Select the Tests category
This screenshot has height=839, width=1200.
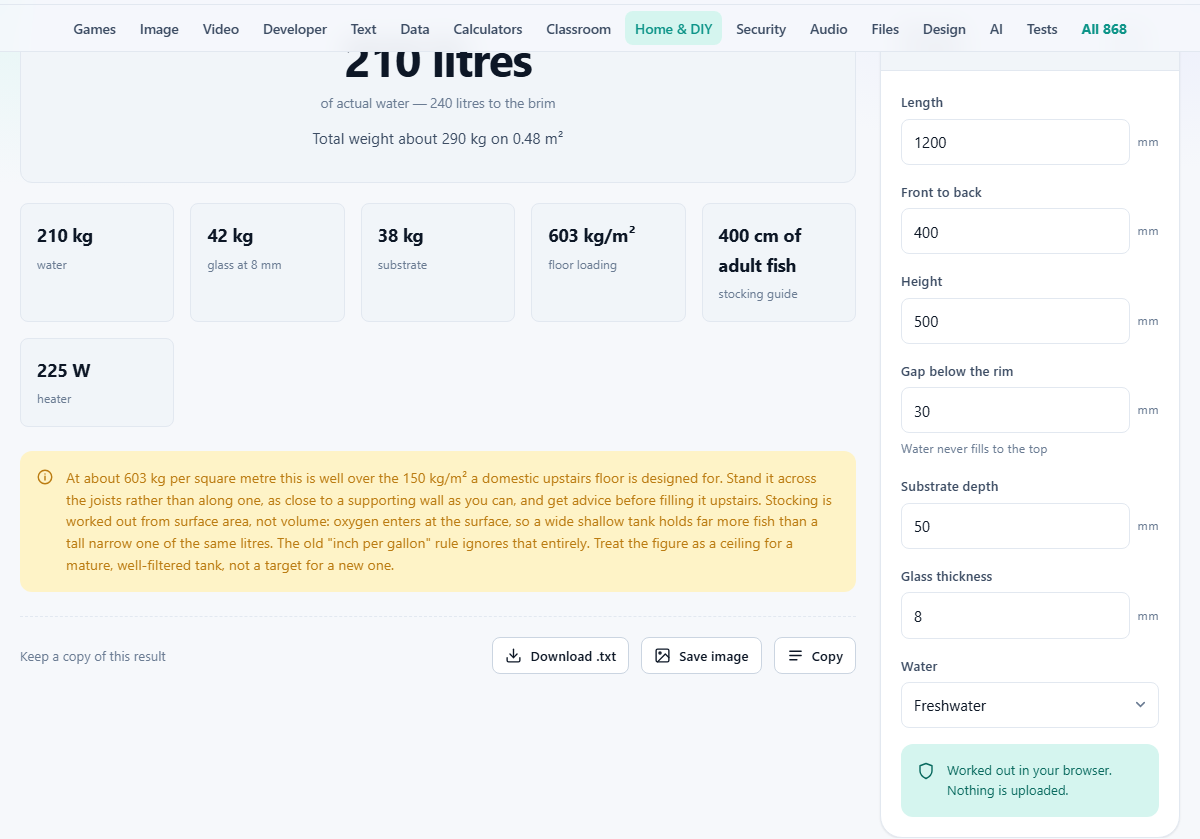click(1042, 29)
